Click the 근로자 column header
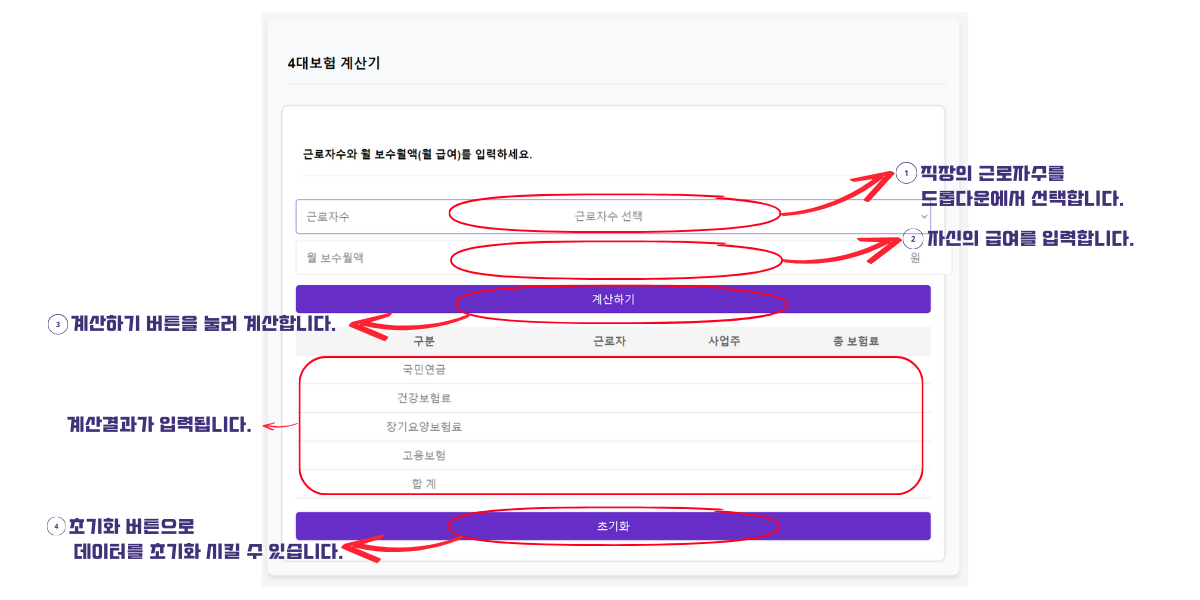Viewport: 1200px width, 600px height. click(x=610, y=341)
